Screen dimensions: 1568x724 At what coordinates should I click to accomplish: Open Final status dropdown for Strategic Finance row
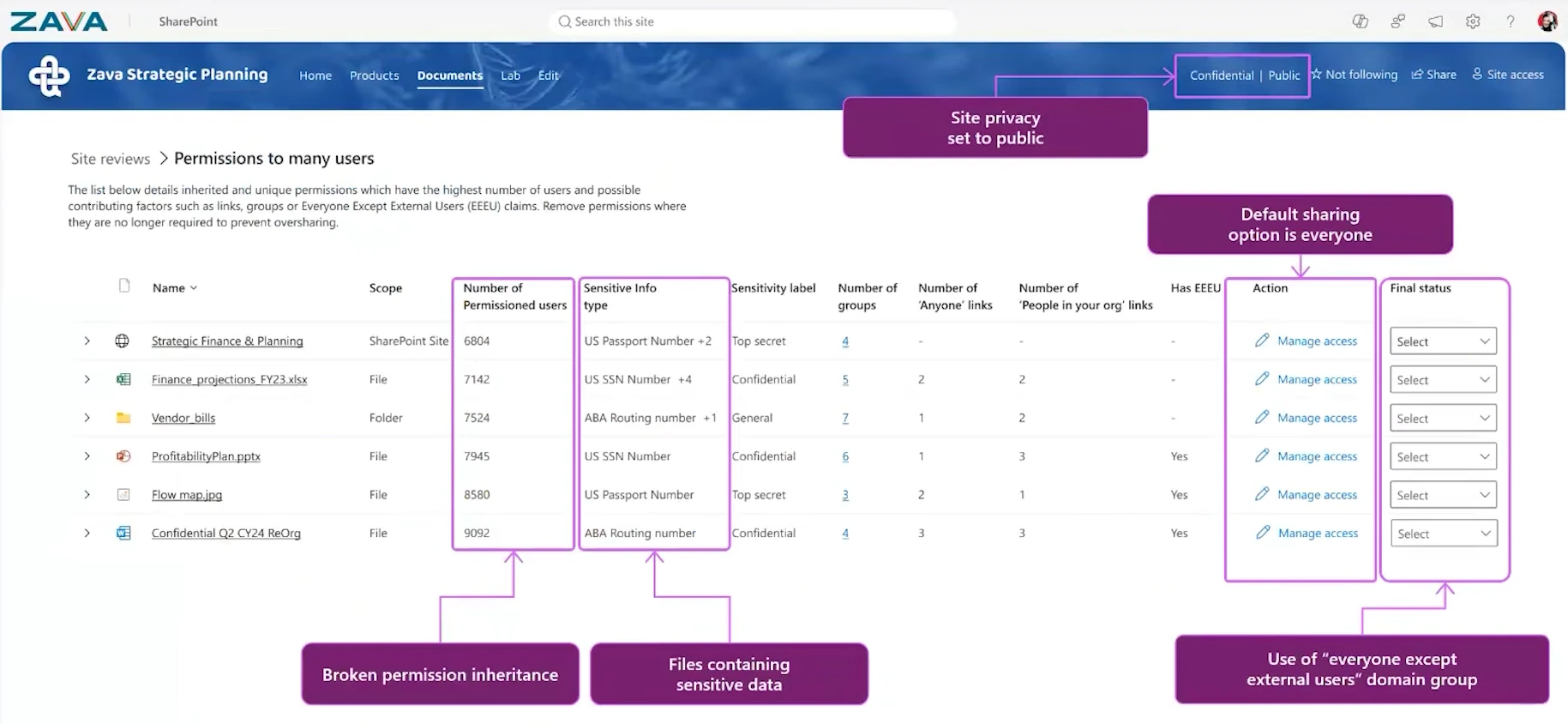[1443, 341]
